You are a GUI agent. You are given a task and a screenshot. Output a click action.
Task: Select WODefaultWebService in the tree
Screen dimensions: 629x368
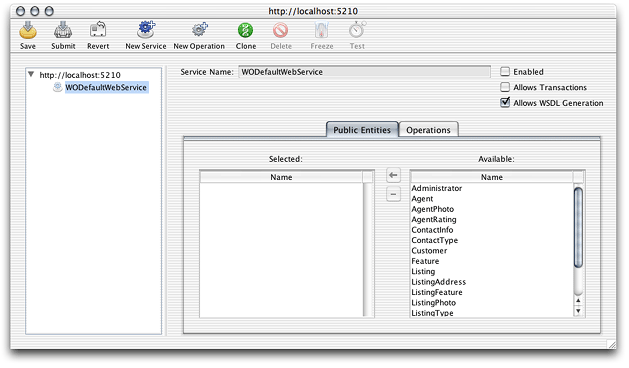pos(106,87)
